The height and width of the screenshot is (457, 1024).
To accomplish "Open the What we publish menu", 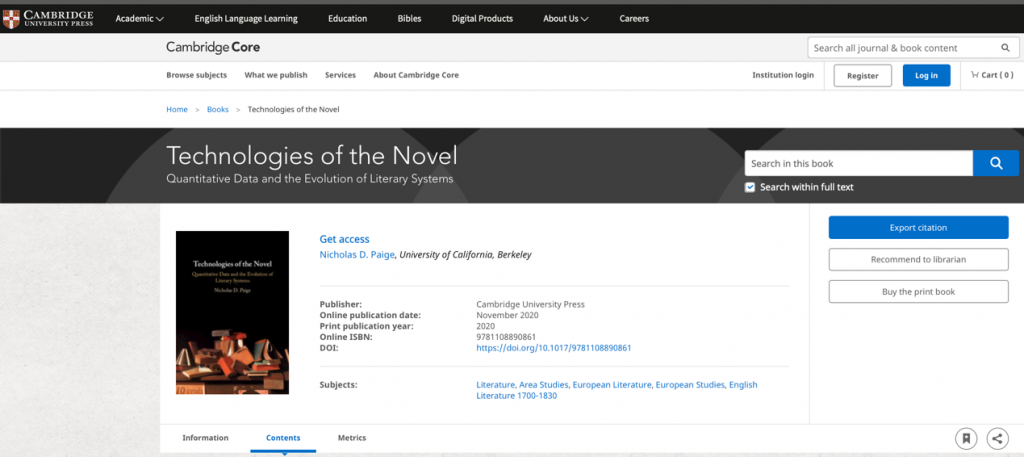I will (276, 75).
